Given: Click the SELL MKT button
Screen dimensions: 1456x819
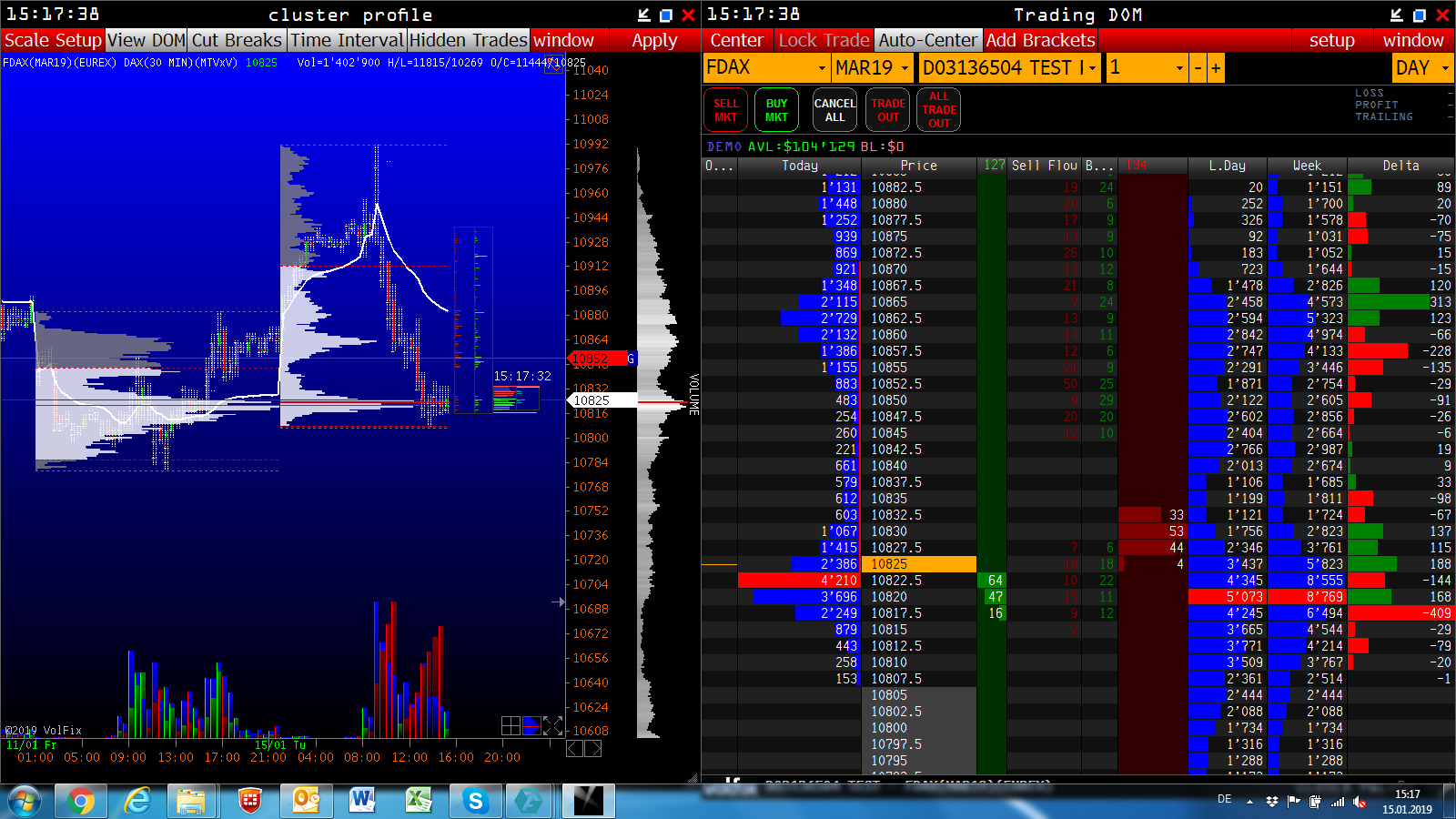Looking at the screenshot, I should (x=726, y=110).
